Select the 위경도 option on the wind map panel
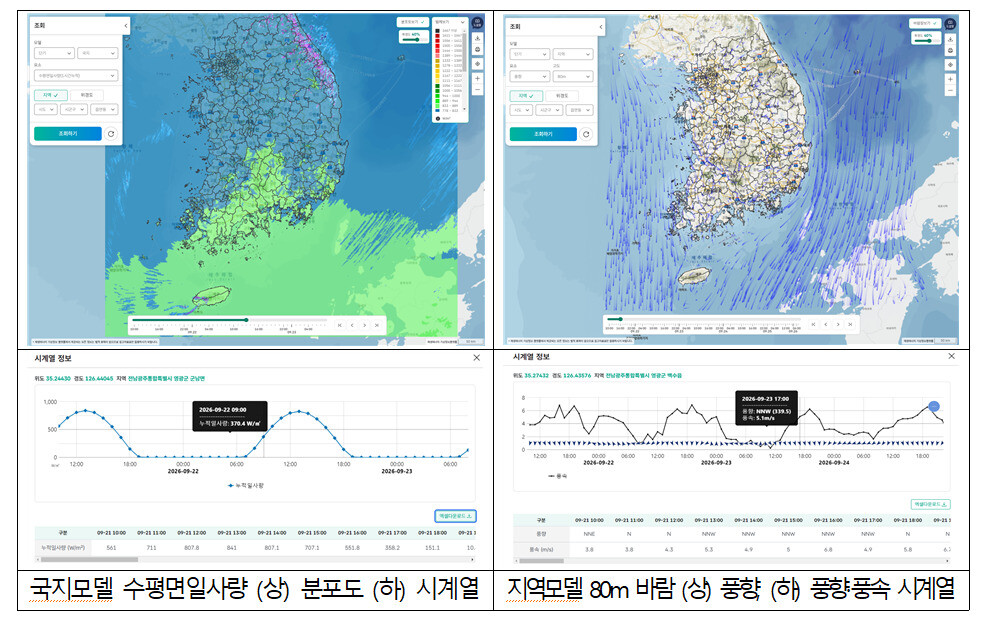 562,96
